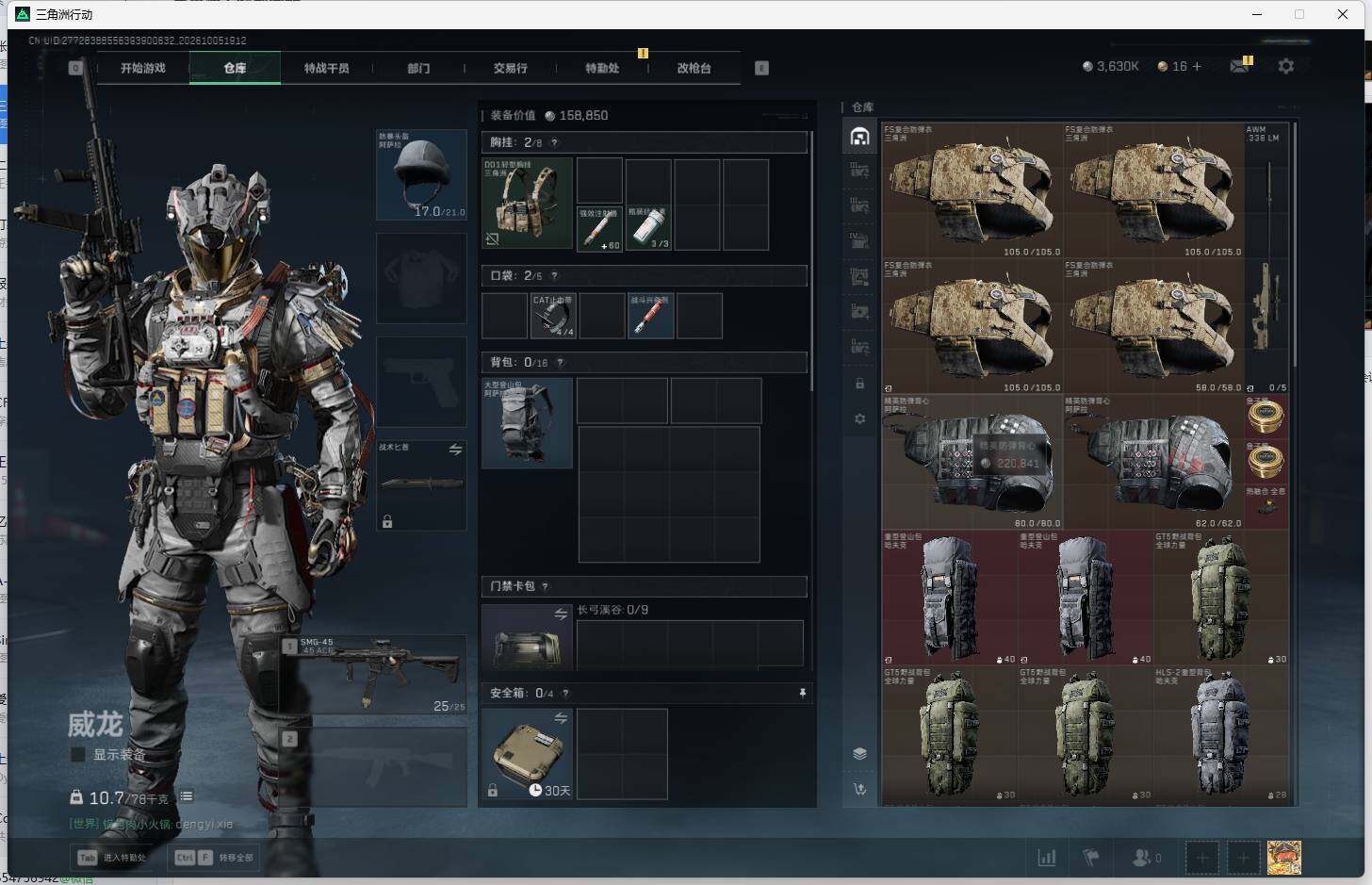Select the warehouse home category icon
This screenshot has width=1372, height=885.
tap(859, 137)
